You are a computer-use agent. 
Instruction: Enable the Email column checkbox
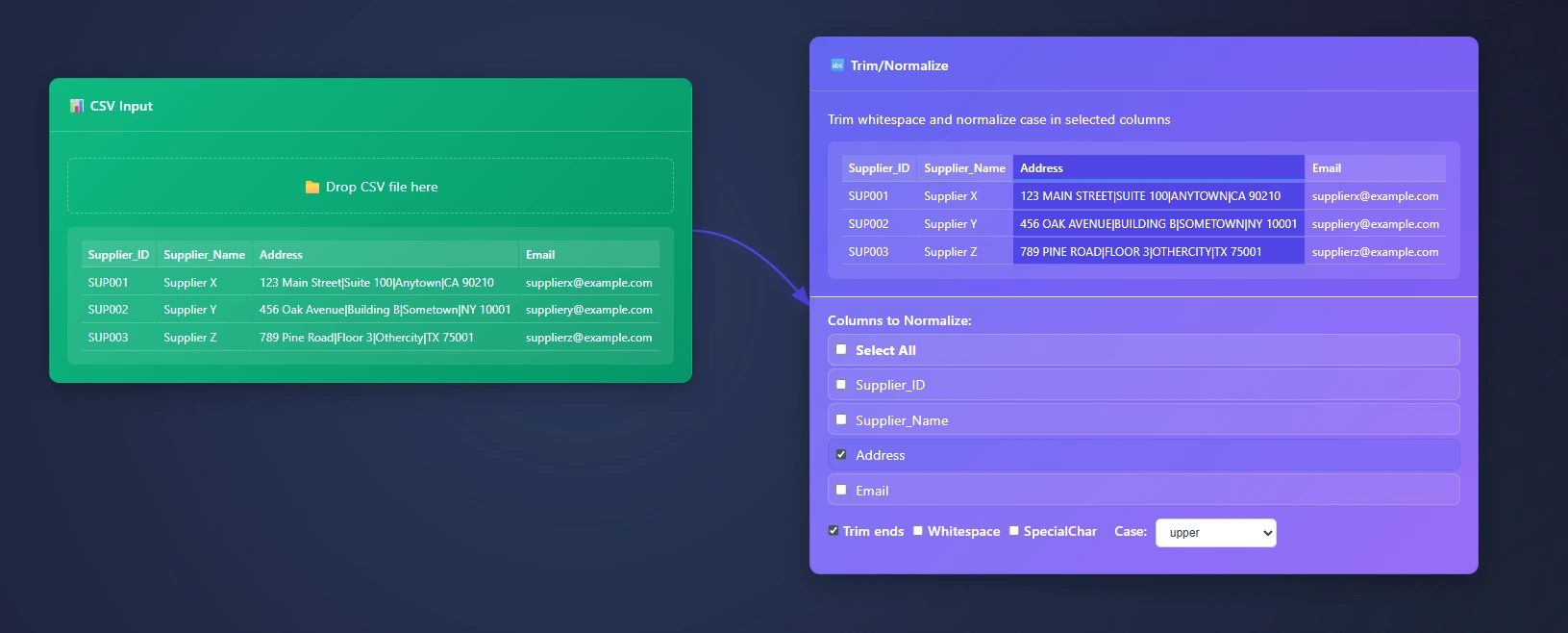[x=841, y=491]
